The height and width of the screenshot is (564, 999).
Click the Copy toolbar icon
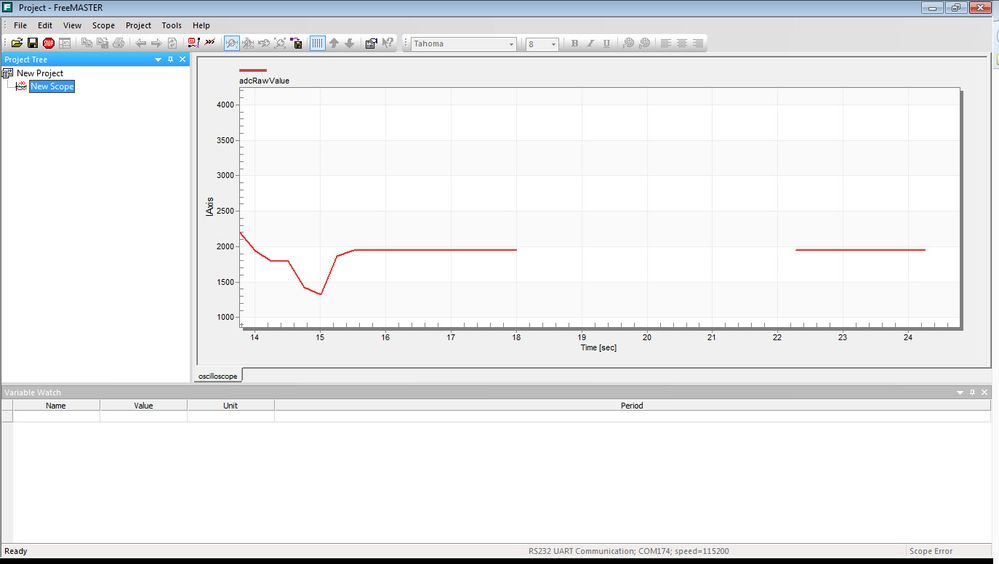click(x=87, y=43)
